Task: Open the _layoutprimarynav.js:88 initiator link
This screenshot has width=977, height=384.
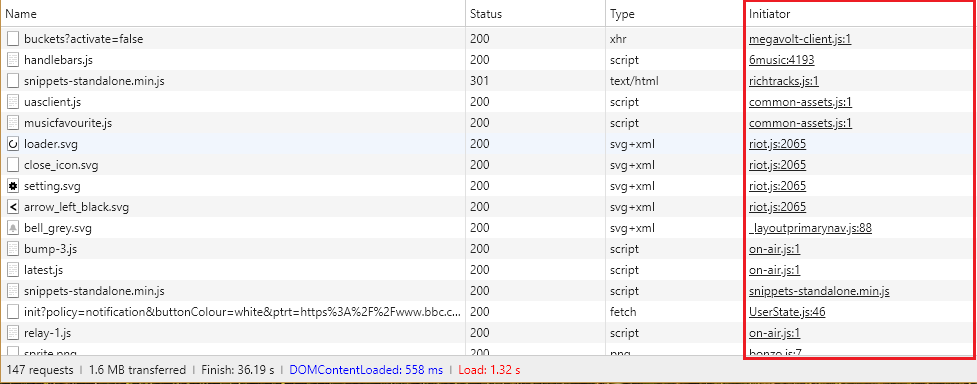Action: pos(810,228)
